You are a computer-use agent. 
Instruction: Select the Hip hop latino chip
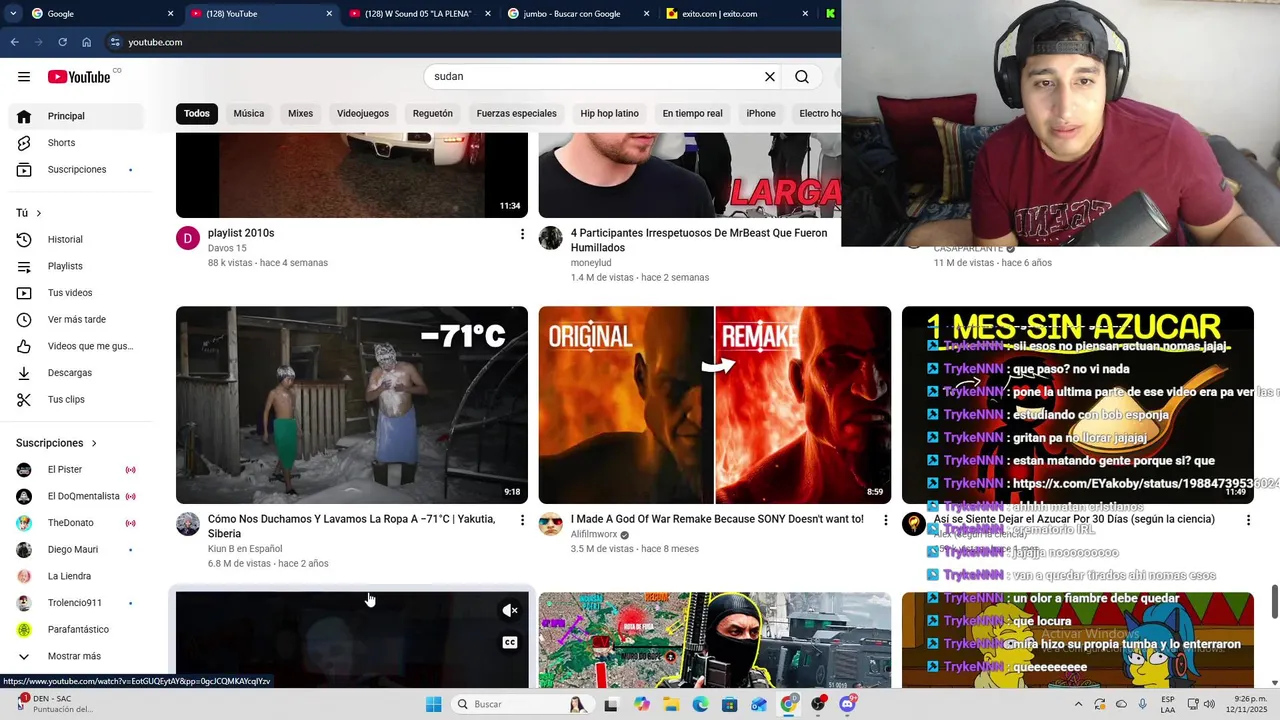click(610, 114)
